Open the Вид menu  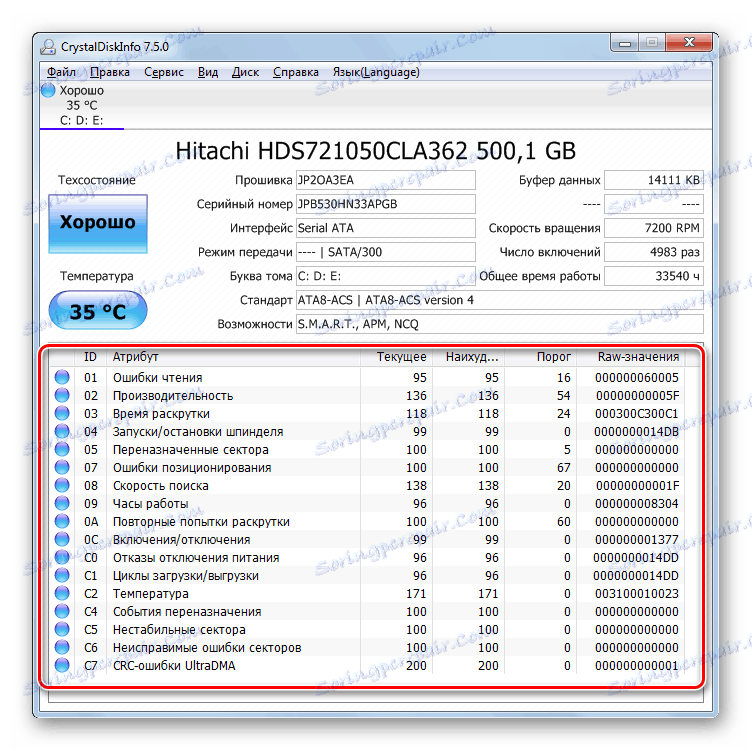point(208,72)
